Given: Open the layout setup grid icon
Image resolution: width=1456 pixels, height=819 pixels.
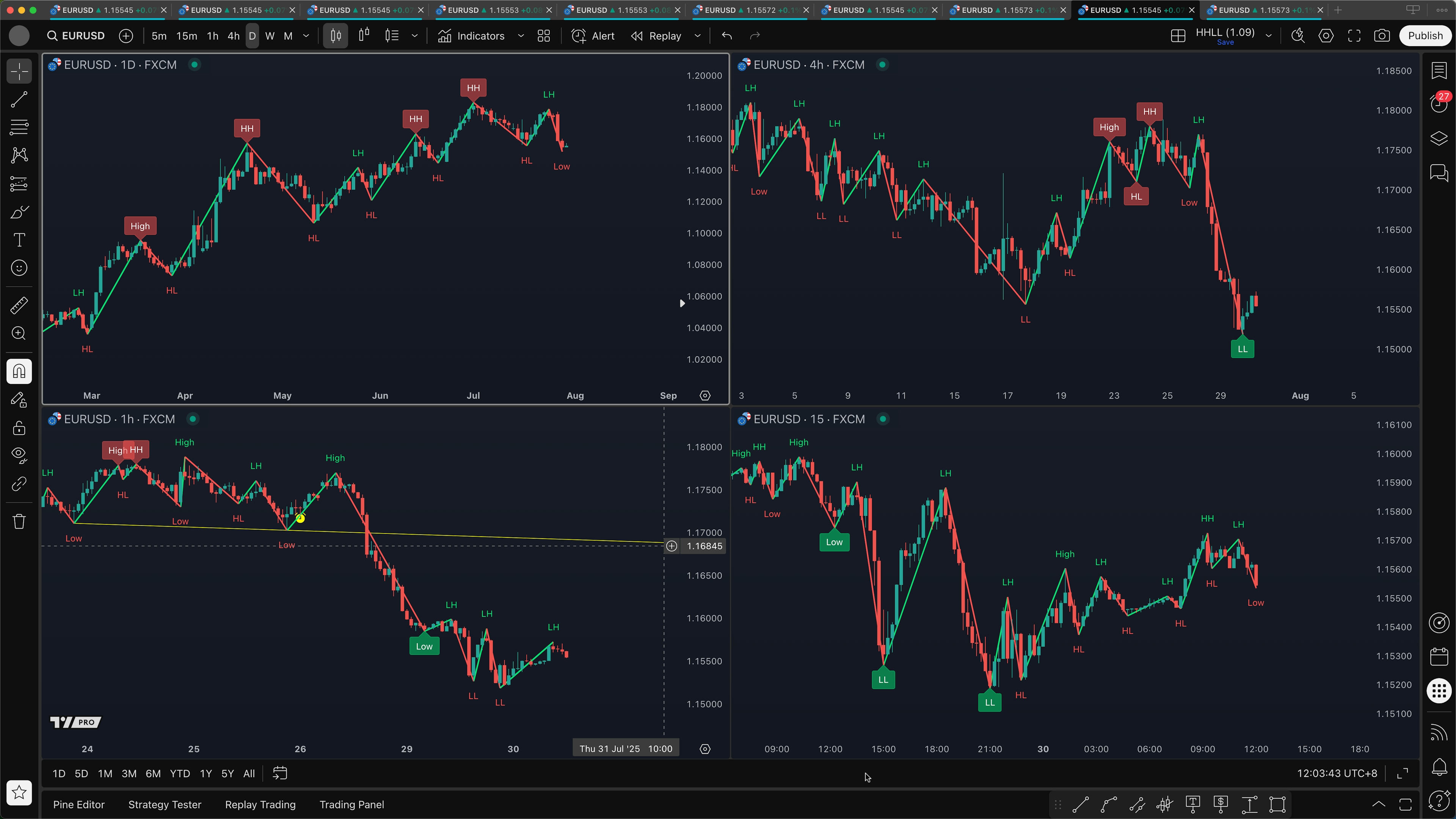Looking at the screenshot, I should pyautogui.click(x=1178, y=36).
